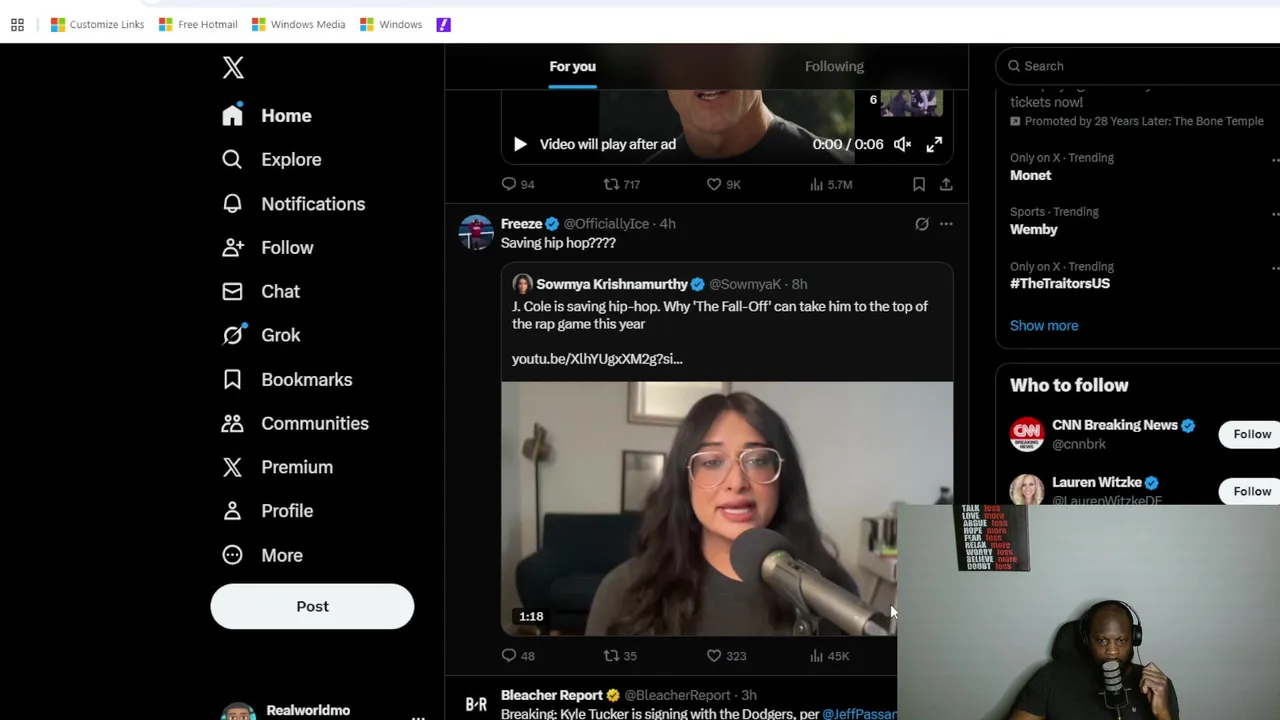Like the Freeze post with 323 likes
The width and height of the screenshot is (1280, 720).
tap(726, 656)
